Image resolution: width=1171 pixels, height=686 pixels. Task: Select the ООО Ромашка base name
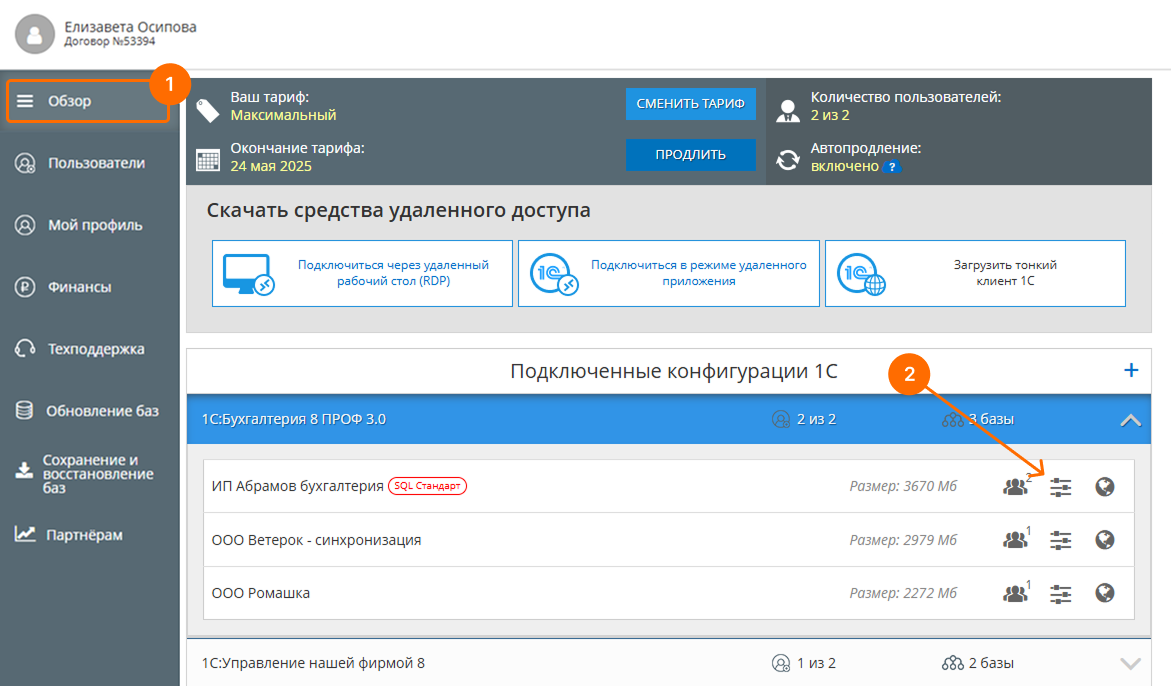(x=261, y=593)
